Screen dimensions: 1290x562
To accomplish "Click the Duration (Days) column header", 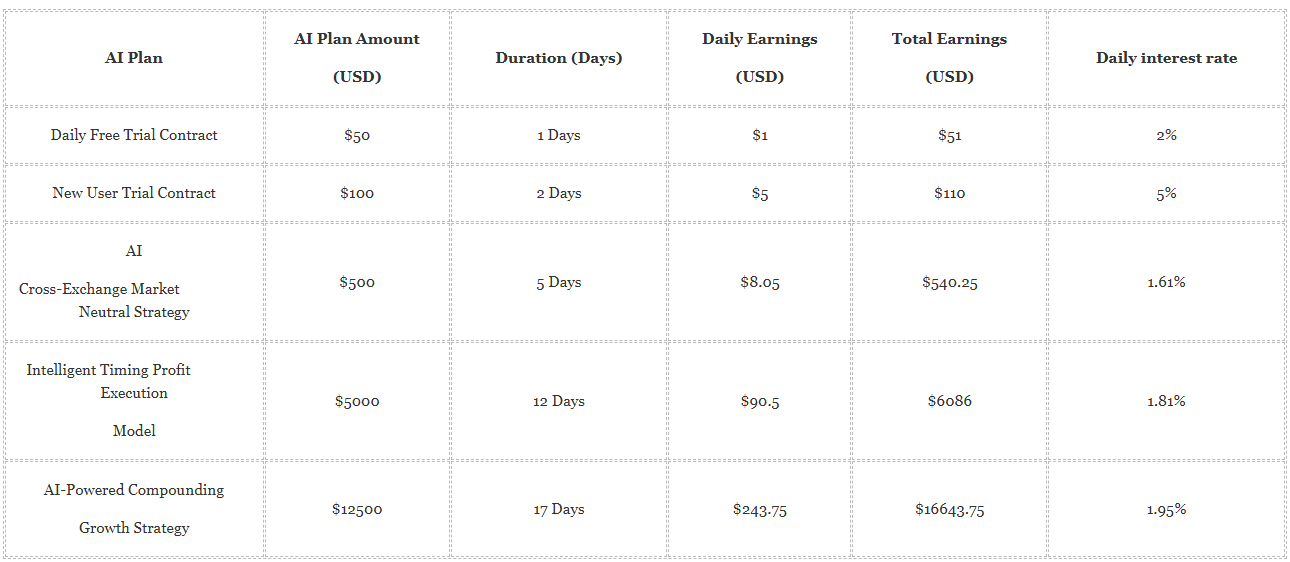I will (559, 58).
